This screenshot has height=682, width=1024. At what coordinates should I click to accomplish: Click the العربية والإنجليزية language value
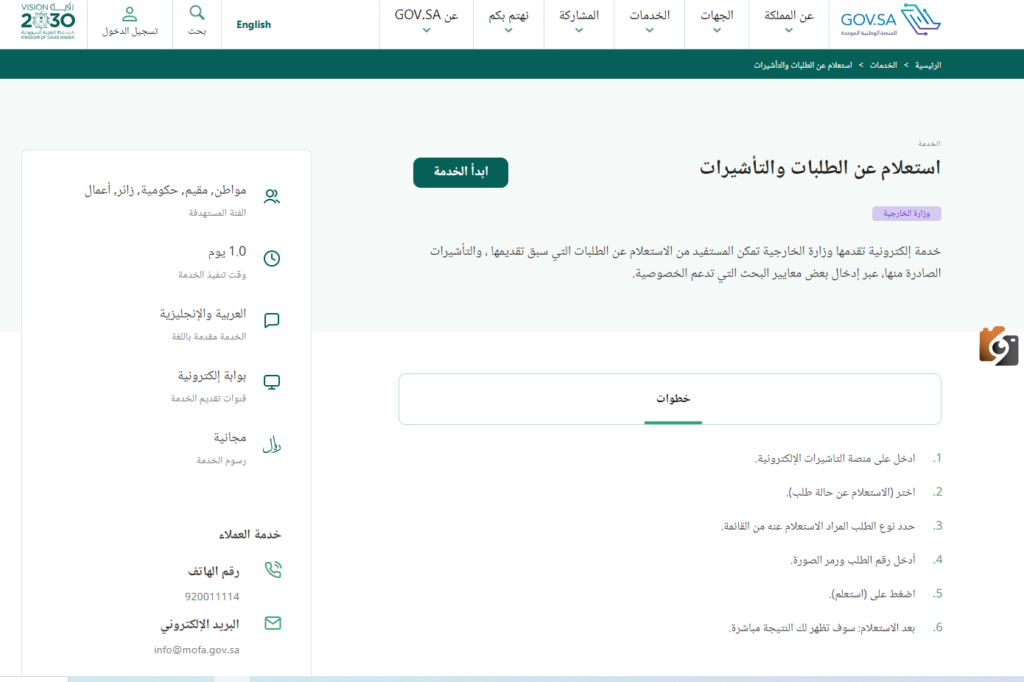pos(203,314)
